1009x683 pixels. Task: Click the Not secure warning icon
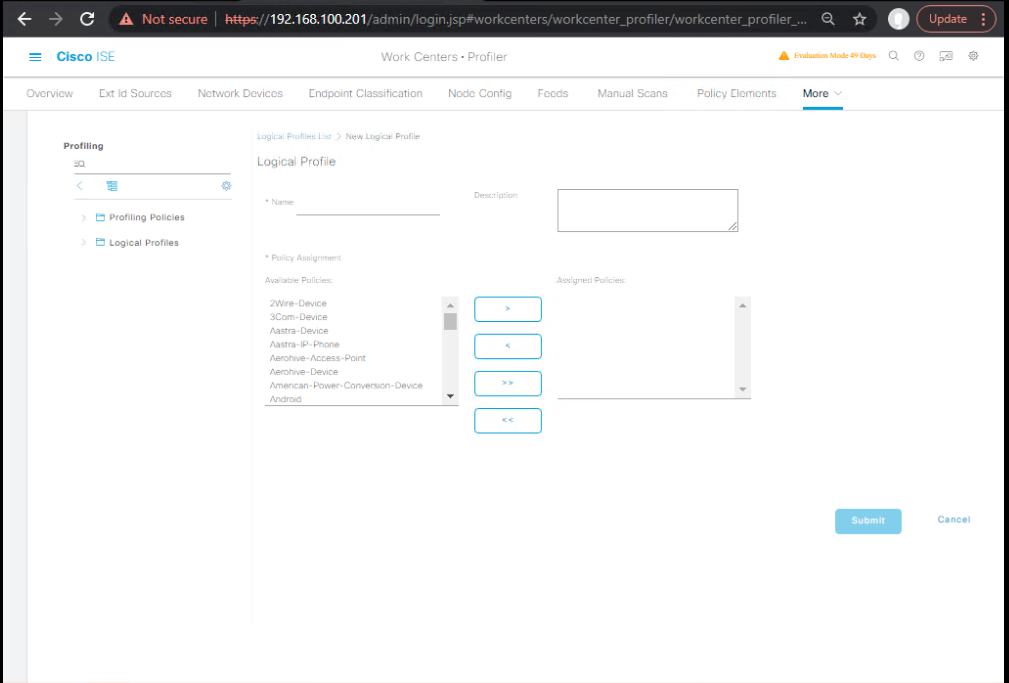126,19
